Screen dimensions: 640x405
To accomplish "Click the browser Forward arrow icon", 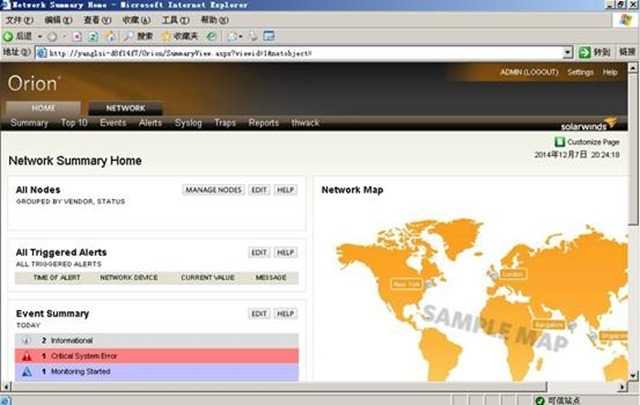I will click(x=52, y=37).
